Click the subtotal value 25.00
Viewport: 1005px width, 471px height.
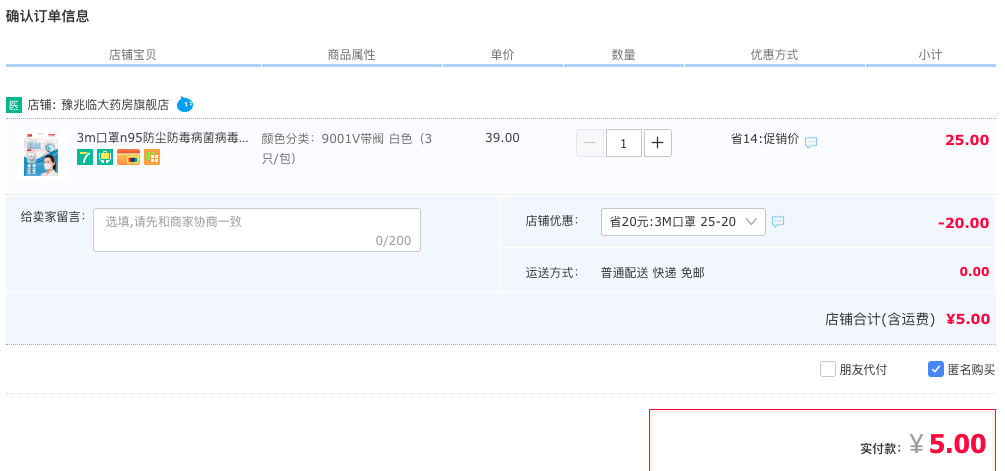pyautogui.click(x=967, y=140)
